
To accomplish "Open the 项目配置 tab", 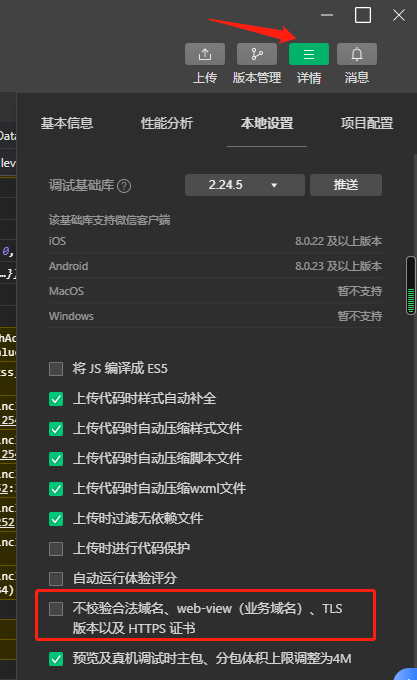I will click(x=367, y=123).
